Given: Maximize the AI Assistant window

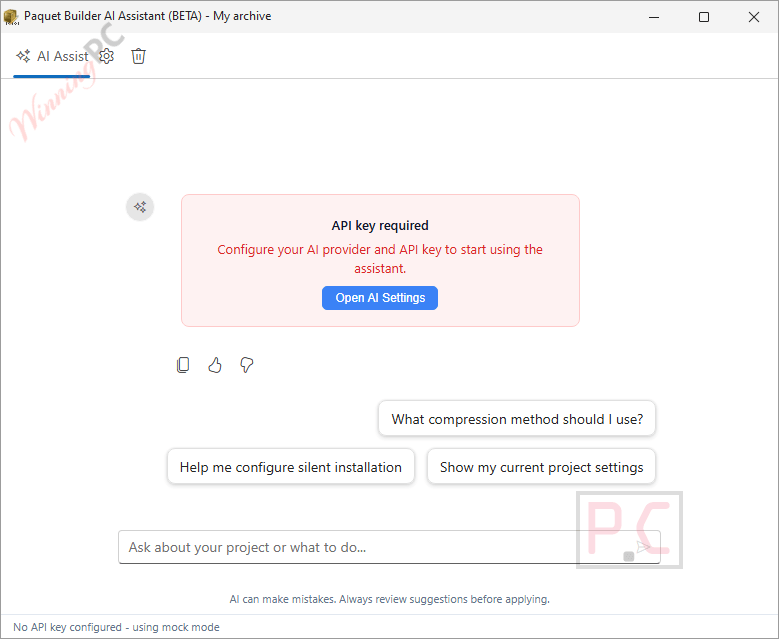Looking at the screenshot, I should [x=703, y=17].
